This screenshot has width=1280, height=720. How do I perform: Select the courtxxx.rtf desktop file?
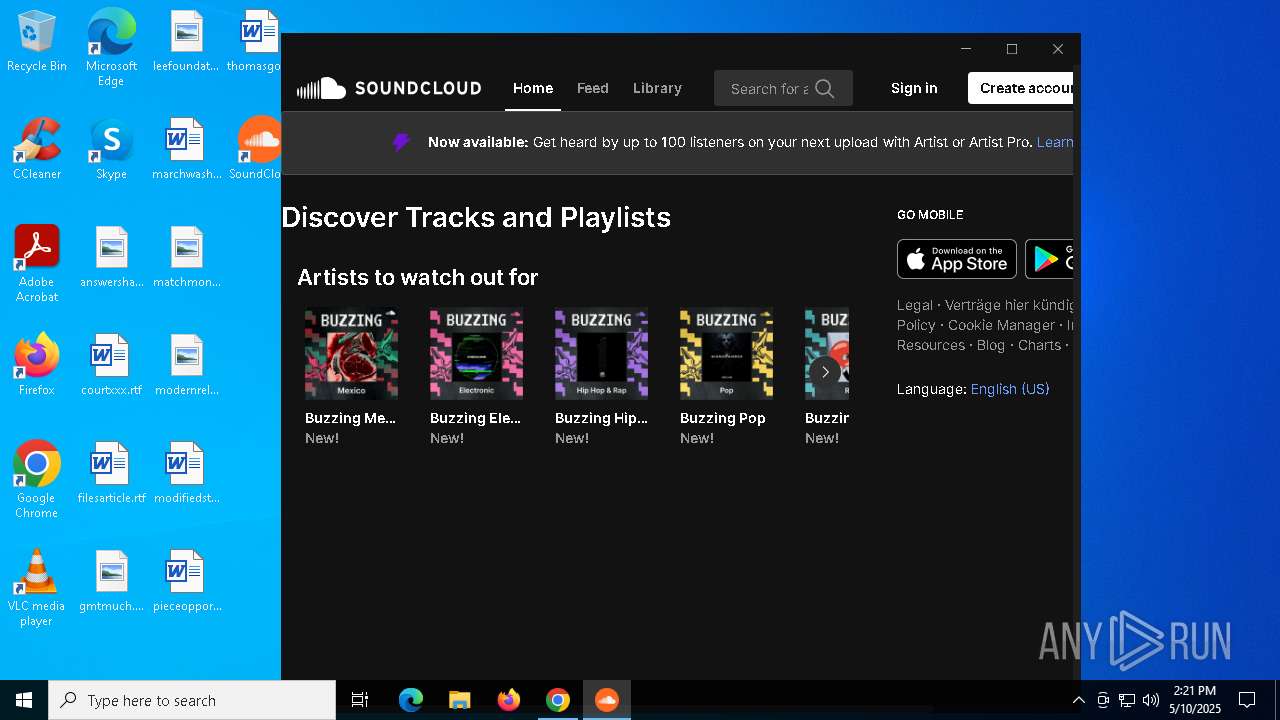[x=111, y=365]
